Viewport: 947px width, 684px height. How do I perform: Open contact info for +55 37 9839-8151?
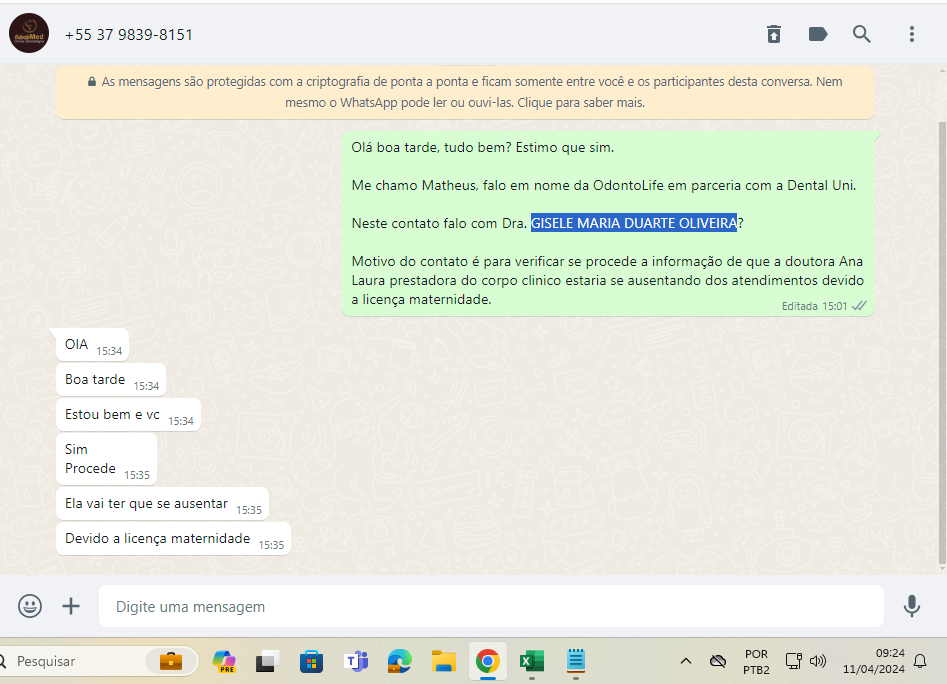coord(129,35)
